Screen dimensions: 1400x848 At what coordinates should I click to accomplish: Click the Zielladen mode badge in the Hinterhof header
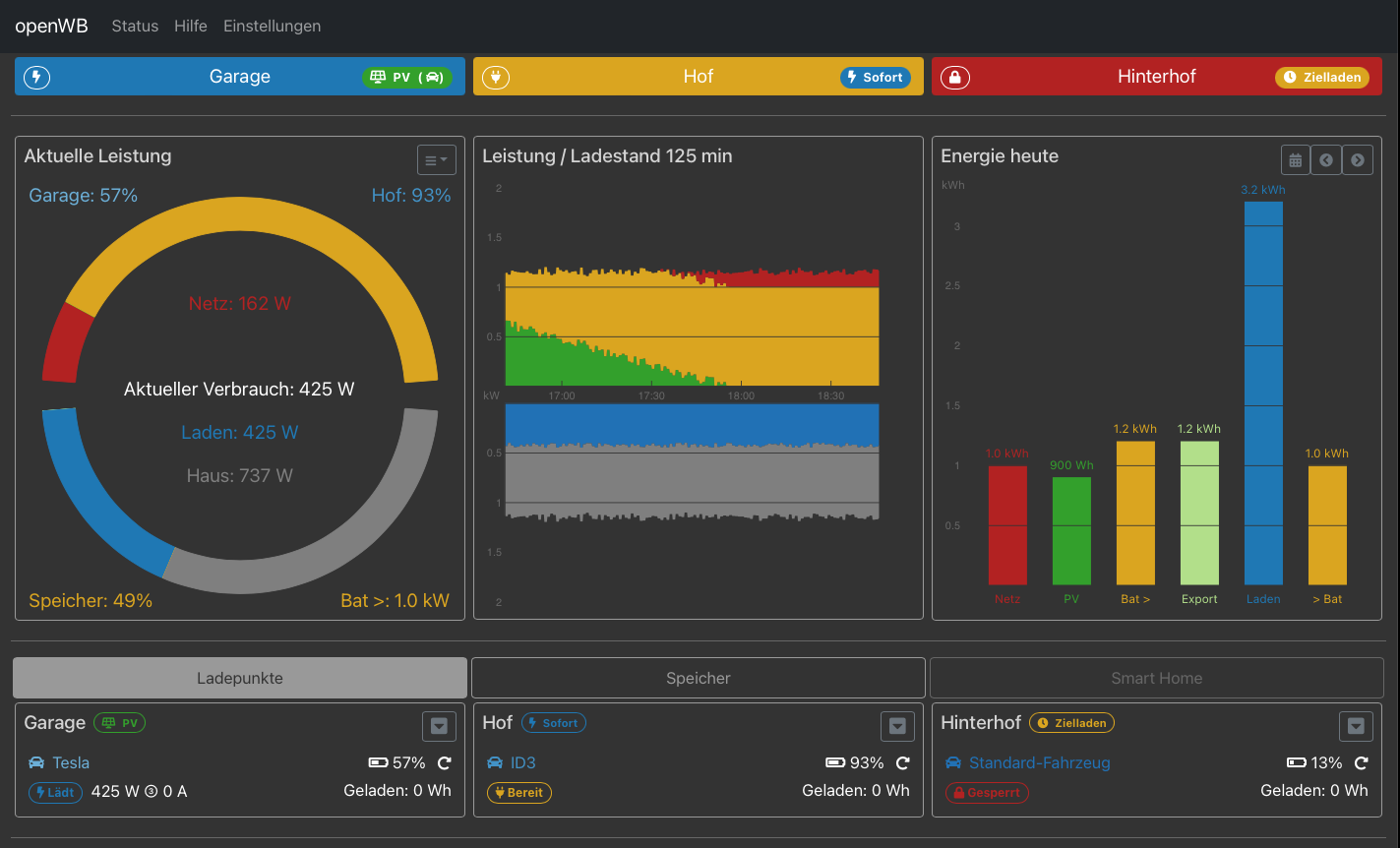pos(1322,77)
